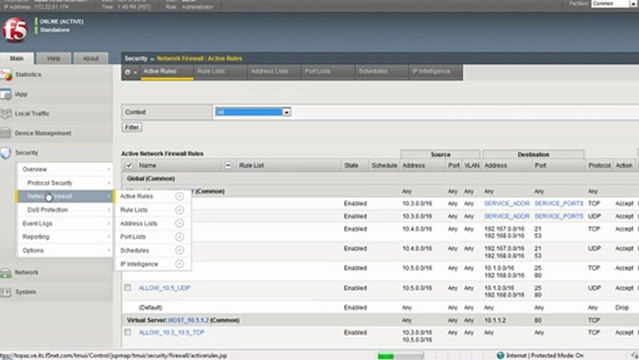Collapse rows with minus icon in header
This screenshot has height=360, width=639.
coord(228,166)
